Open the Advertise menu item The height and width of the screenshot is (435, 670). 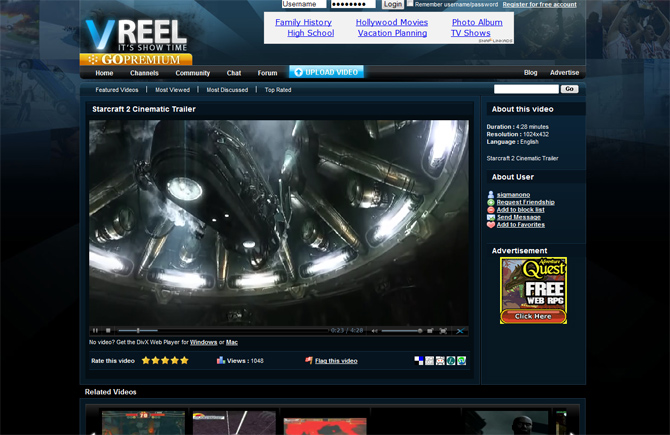(x=564, y=73)
